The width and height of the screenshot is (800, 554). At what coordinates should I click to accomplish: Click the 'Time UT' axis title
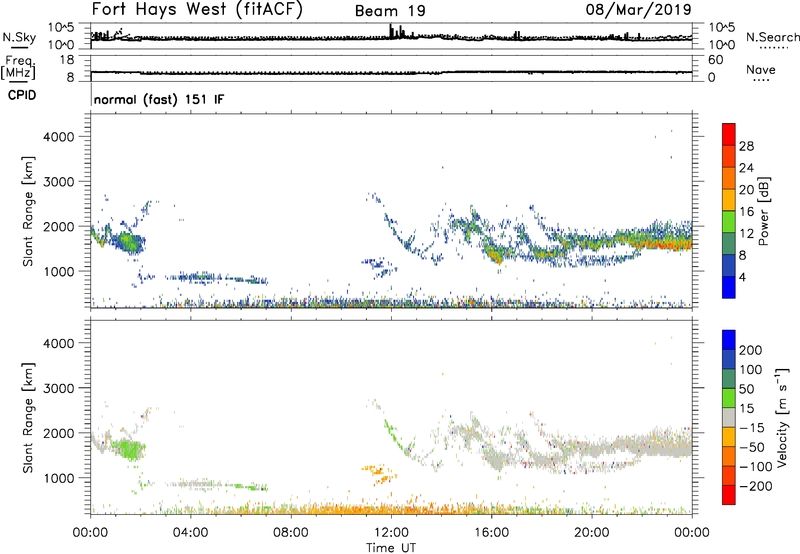(x=391, y=548)
